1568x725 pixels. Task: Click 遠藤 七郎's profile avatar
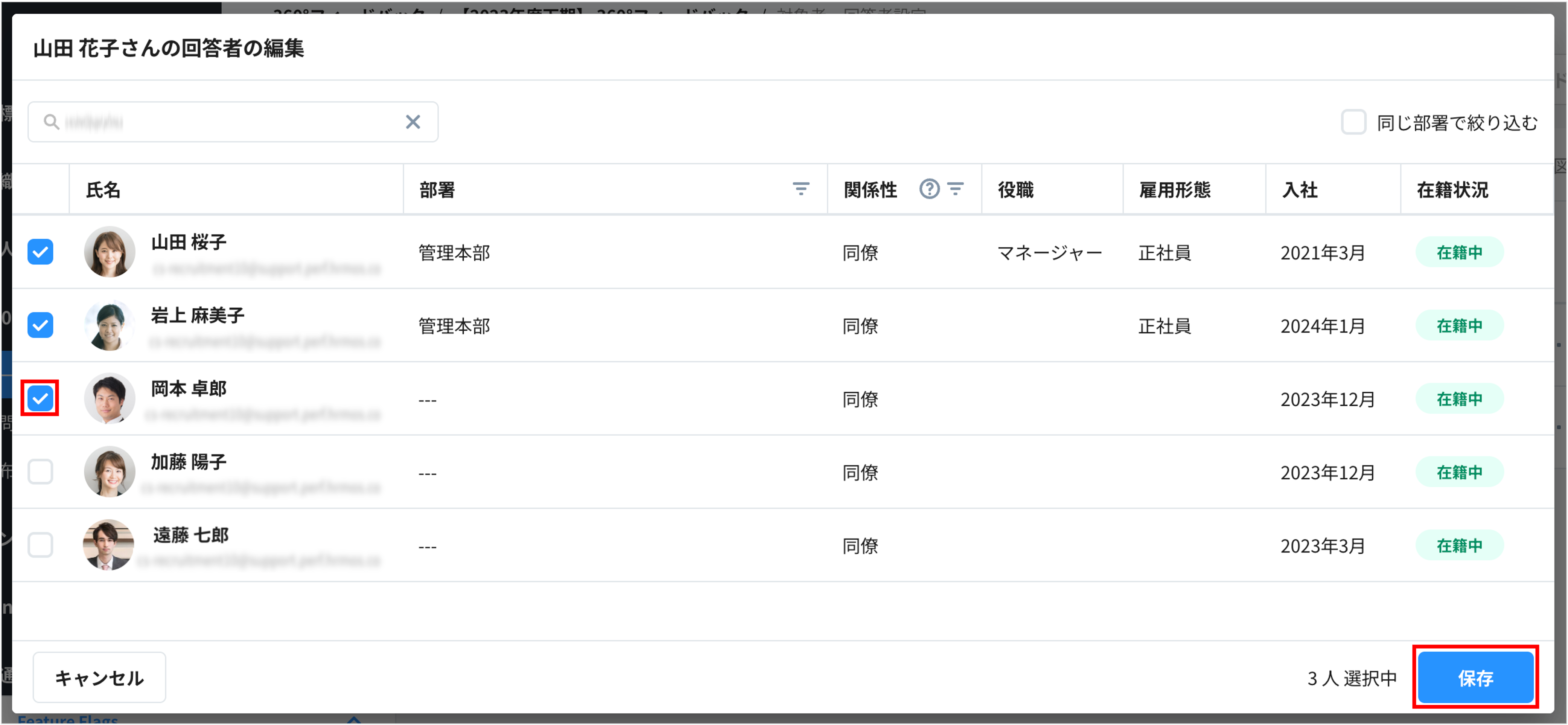pyautogui.click(x=108, y=545)
